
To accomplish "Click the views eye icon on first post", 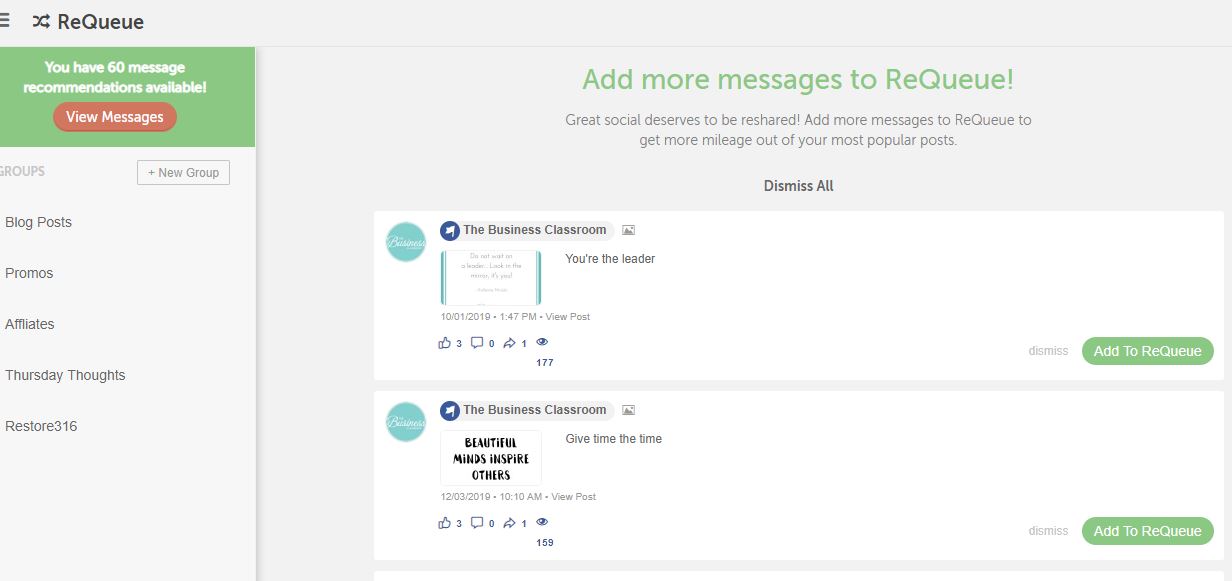I will click(543, 342).
